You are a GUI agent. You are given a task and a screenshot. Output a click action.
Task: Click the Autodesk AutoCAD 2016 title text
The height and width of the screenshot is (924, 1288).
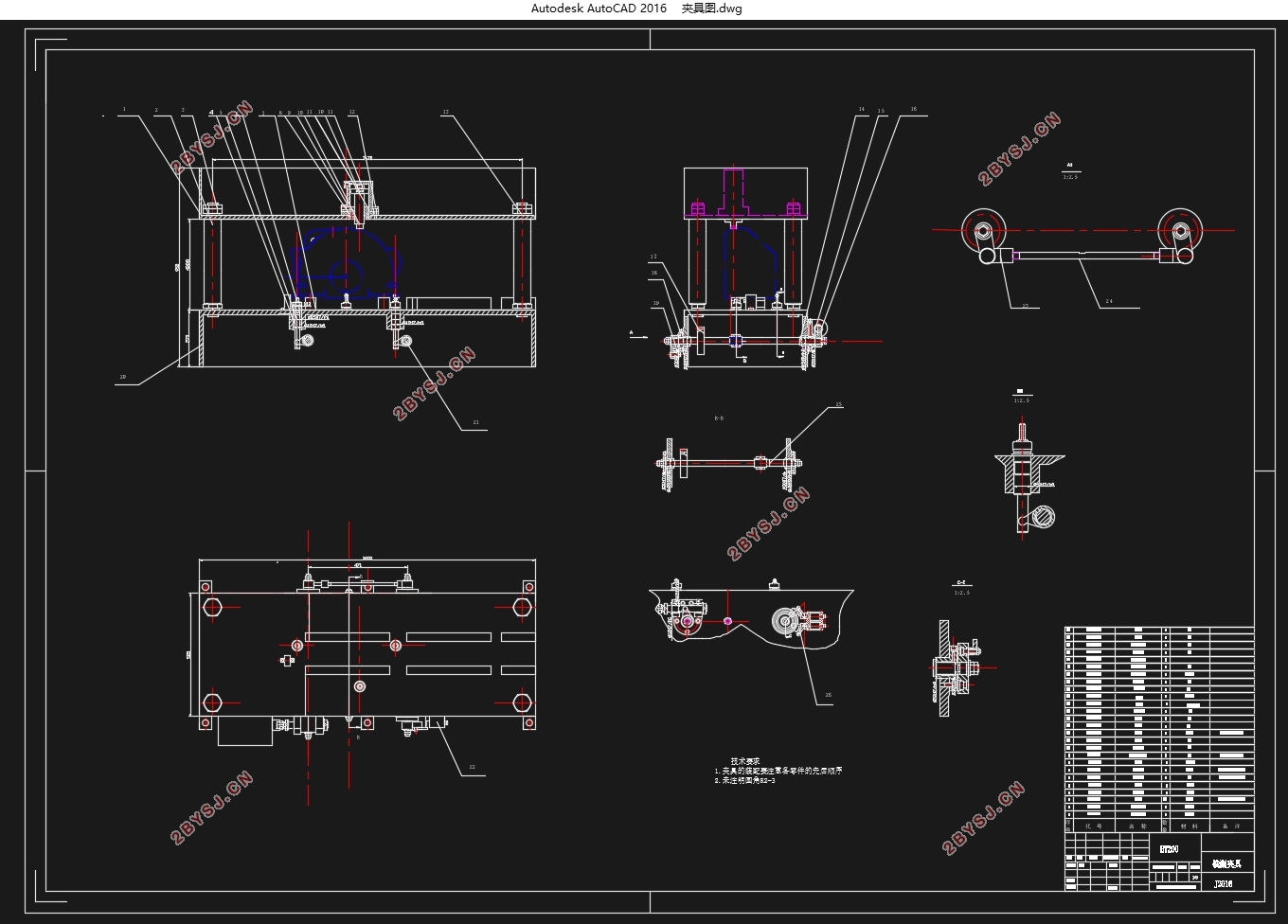coord(599,9)
